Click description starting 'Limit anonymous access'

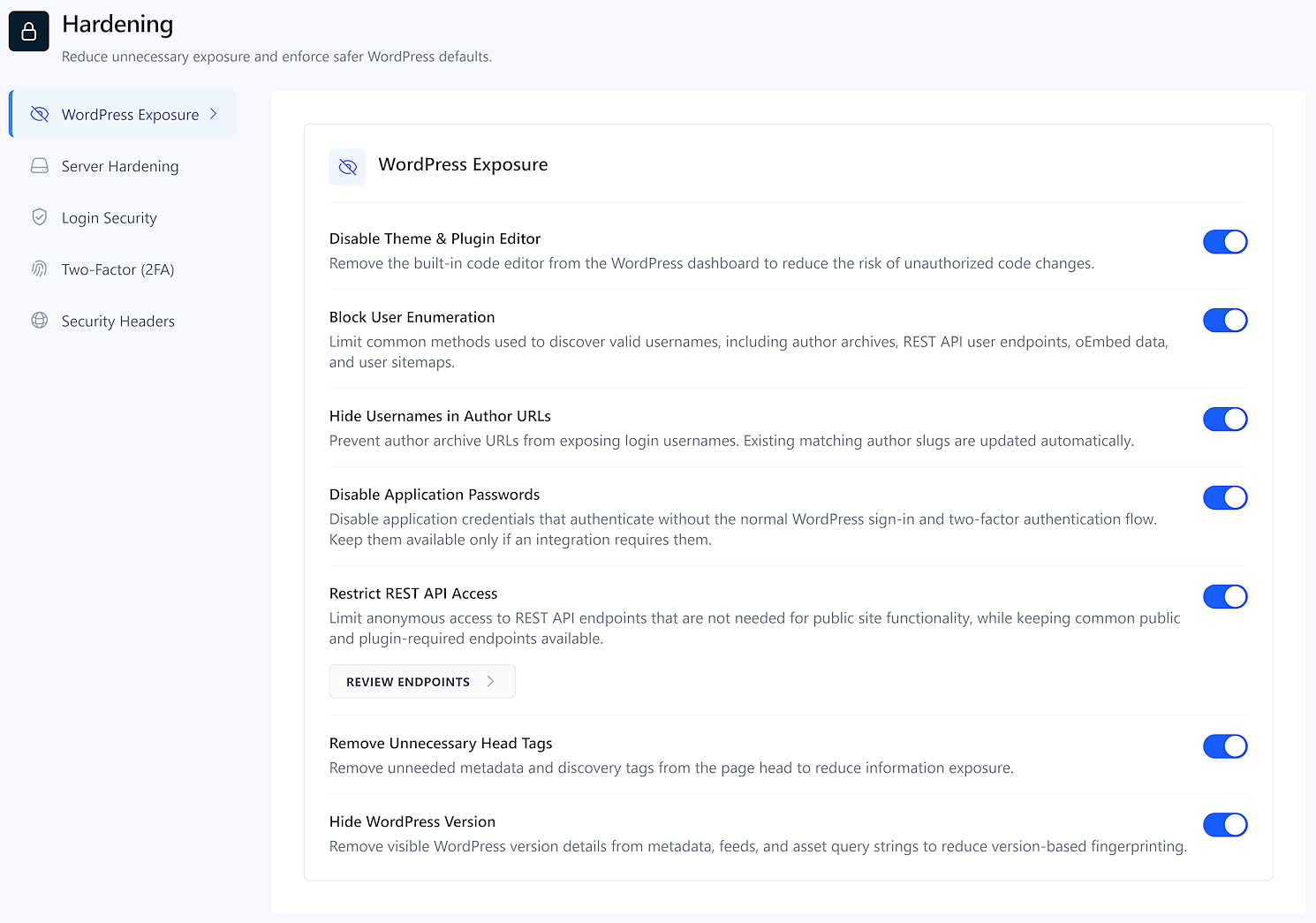[755, 628]
